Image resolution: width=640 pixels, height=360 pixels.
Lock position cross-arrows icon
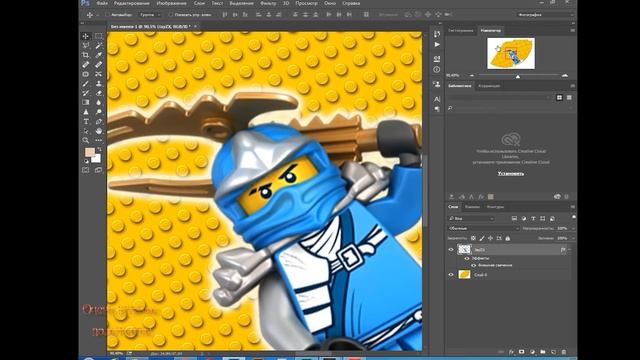pos(490,238)
